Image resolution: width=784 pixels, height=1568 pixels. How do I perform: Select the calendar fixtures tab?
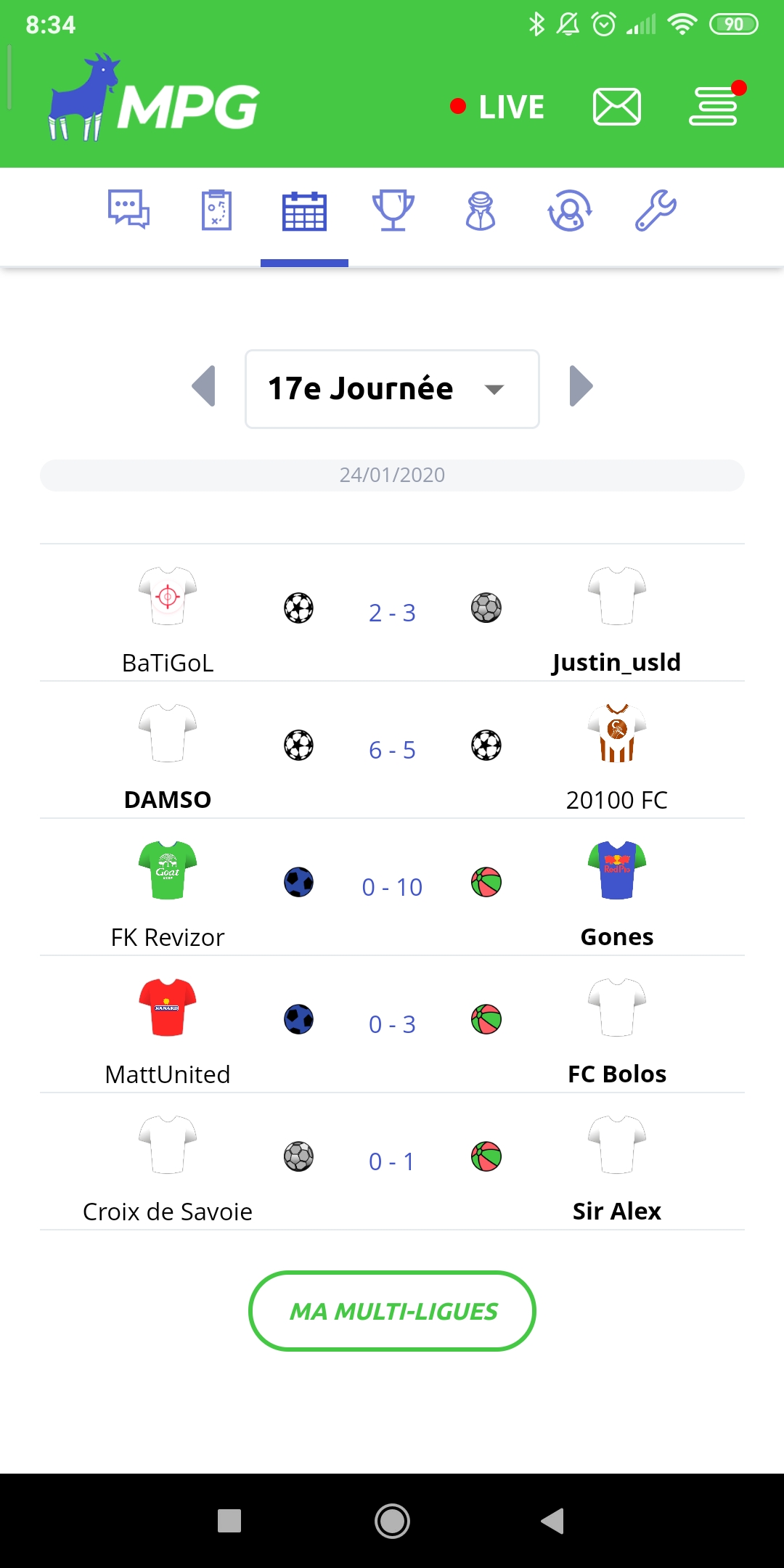coord(304,211)
